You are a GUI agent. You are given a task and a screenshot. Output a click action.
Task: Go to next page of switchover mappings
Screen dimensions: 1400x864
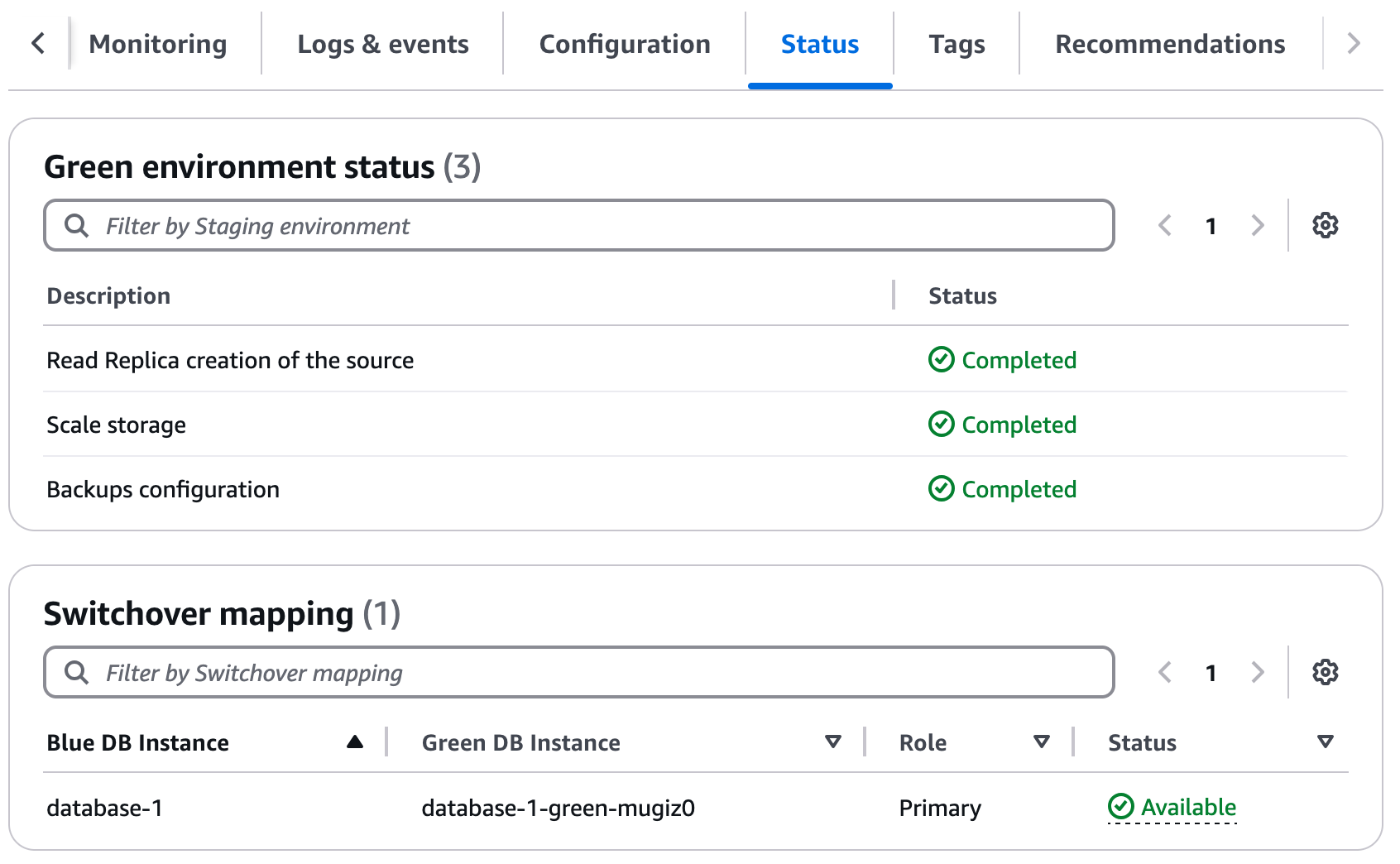tap(1258, 672)
